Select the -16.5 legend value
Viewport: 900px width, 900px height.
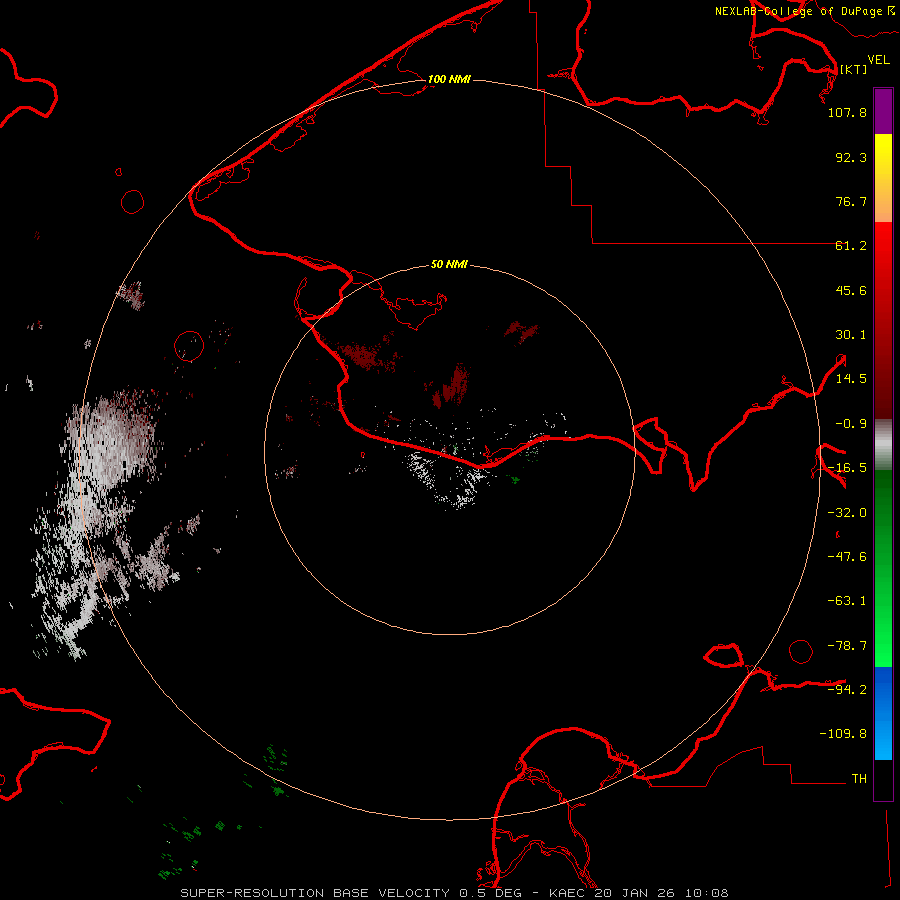847,468
